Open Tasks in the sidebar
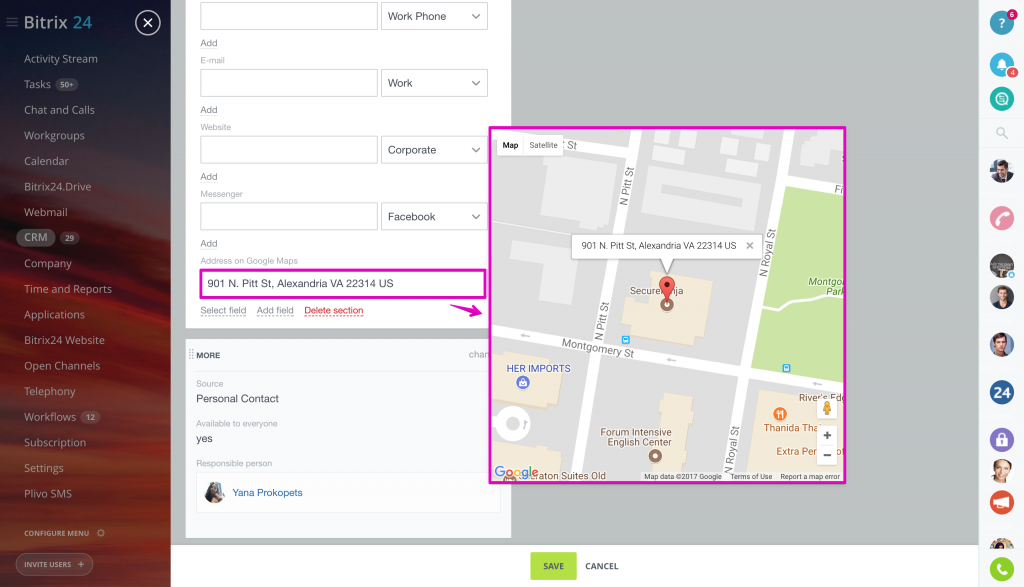The height and width of the screenshot is (587, 1024). point(37,84)
